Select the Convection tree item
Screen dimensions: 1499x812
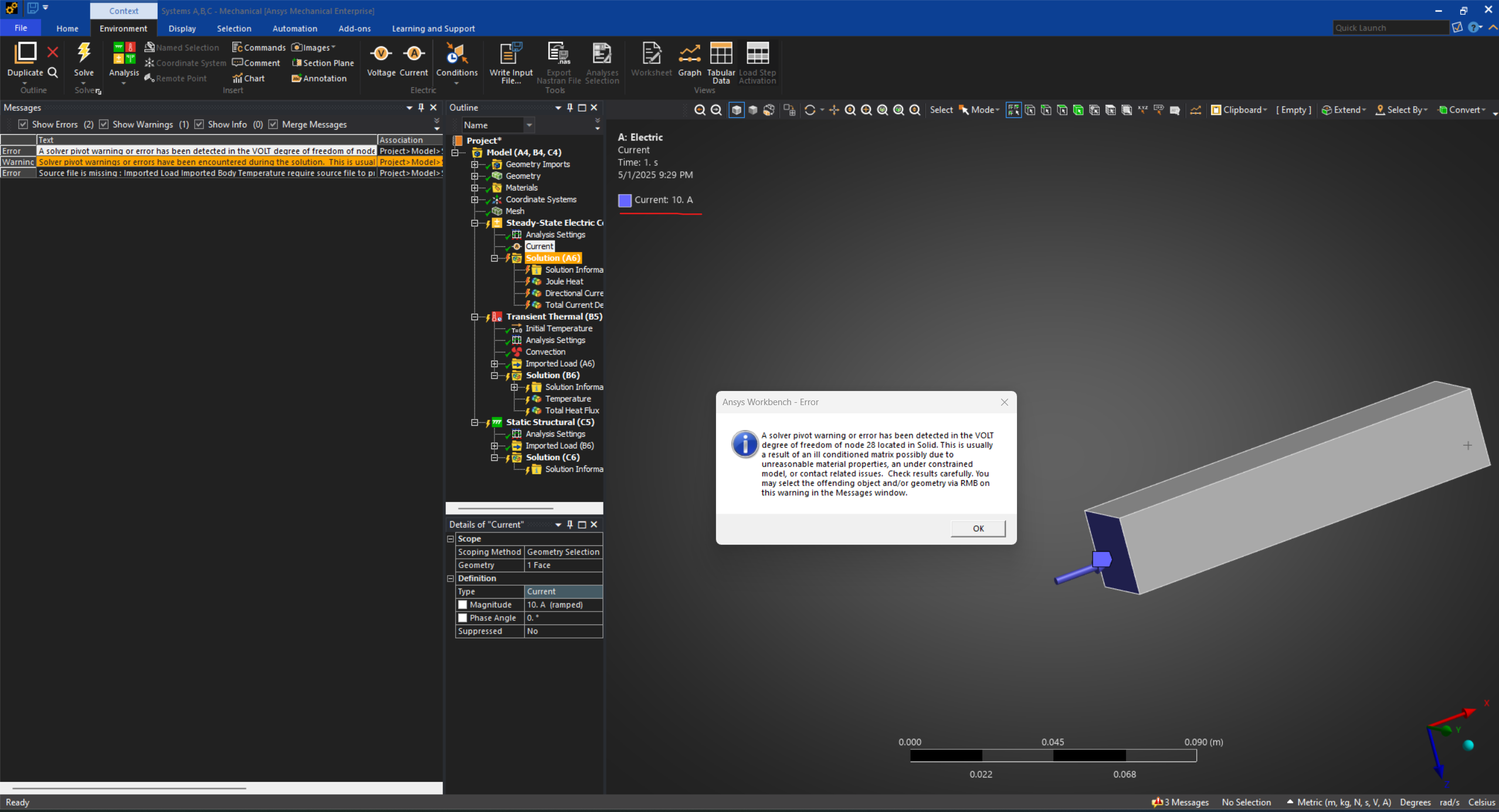[x=545, y=352]
